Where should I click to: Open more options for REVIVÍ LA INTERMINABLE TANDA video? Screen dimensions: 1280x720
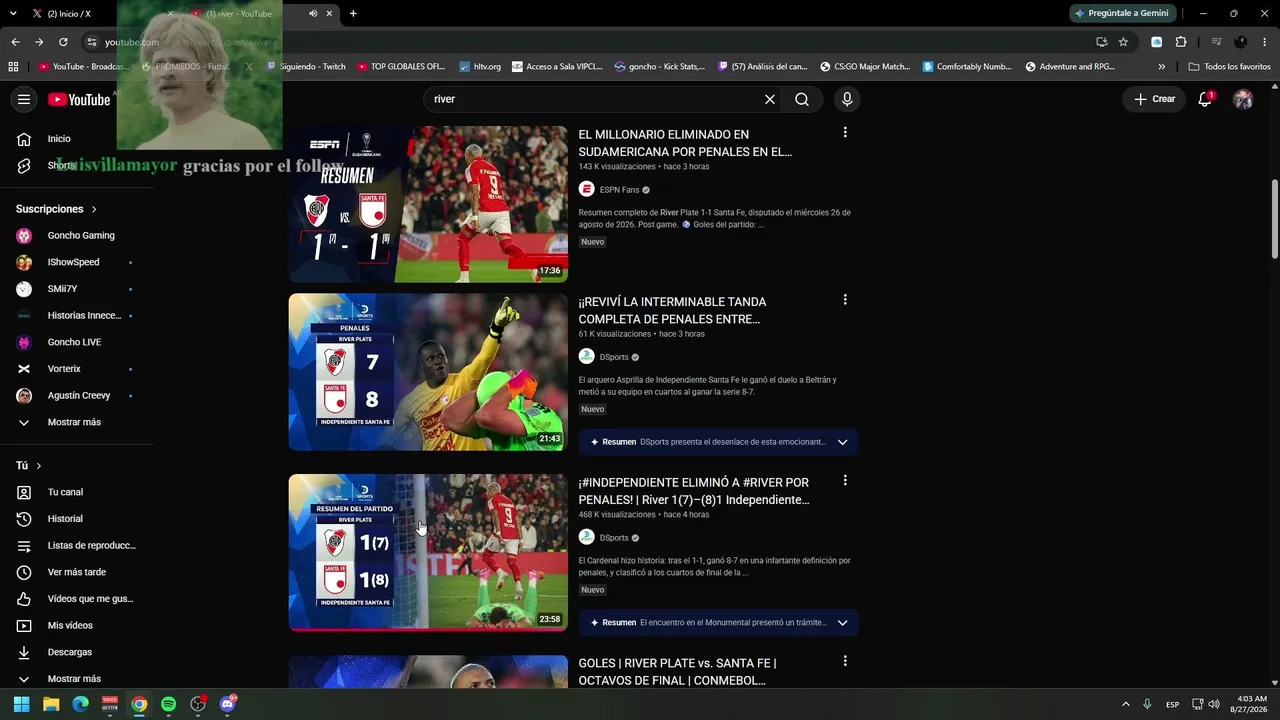pos(845,299)
